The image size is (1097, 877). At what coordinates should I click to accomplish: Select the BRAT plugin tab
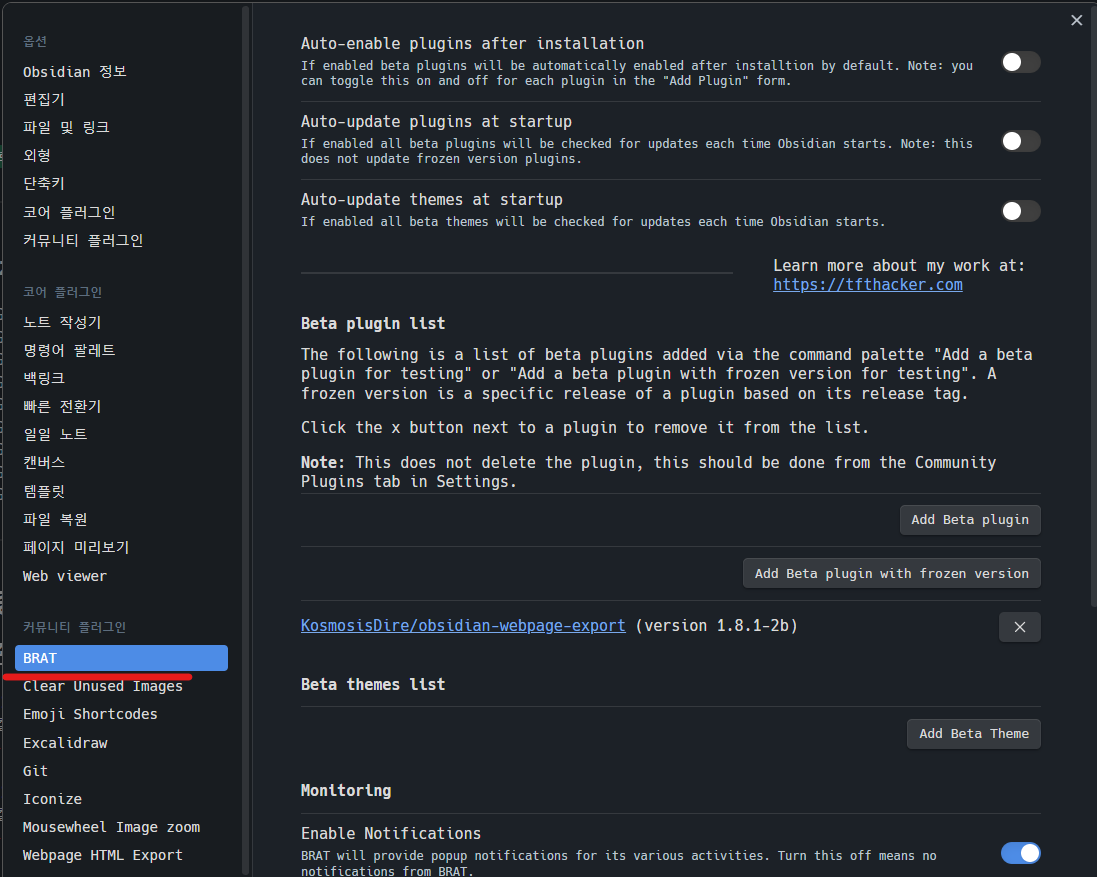121,658
